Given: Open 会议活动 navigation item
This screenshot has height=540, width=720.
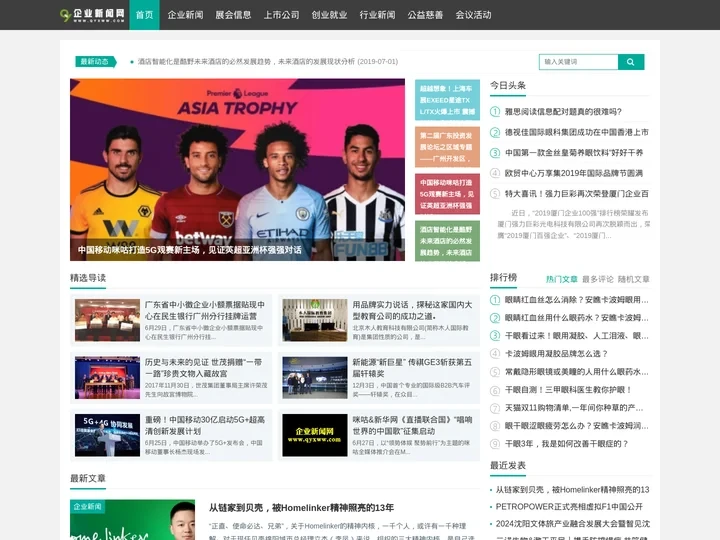Looking at the screenshot, I should [473, 15].
